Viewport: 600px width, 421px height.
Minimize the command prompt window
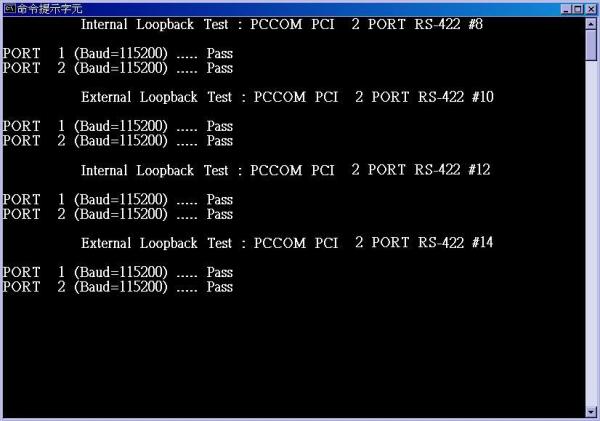pos(566,9)
